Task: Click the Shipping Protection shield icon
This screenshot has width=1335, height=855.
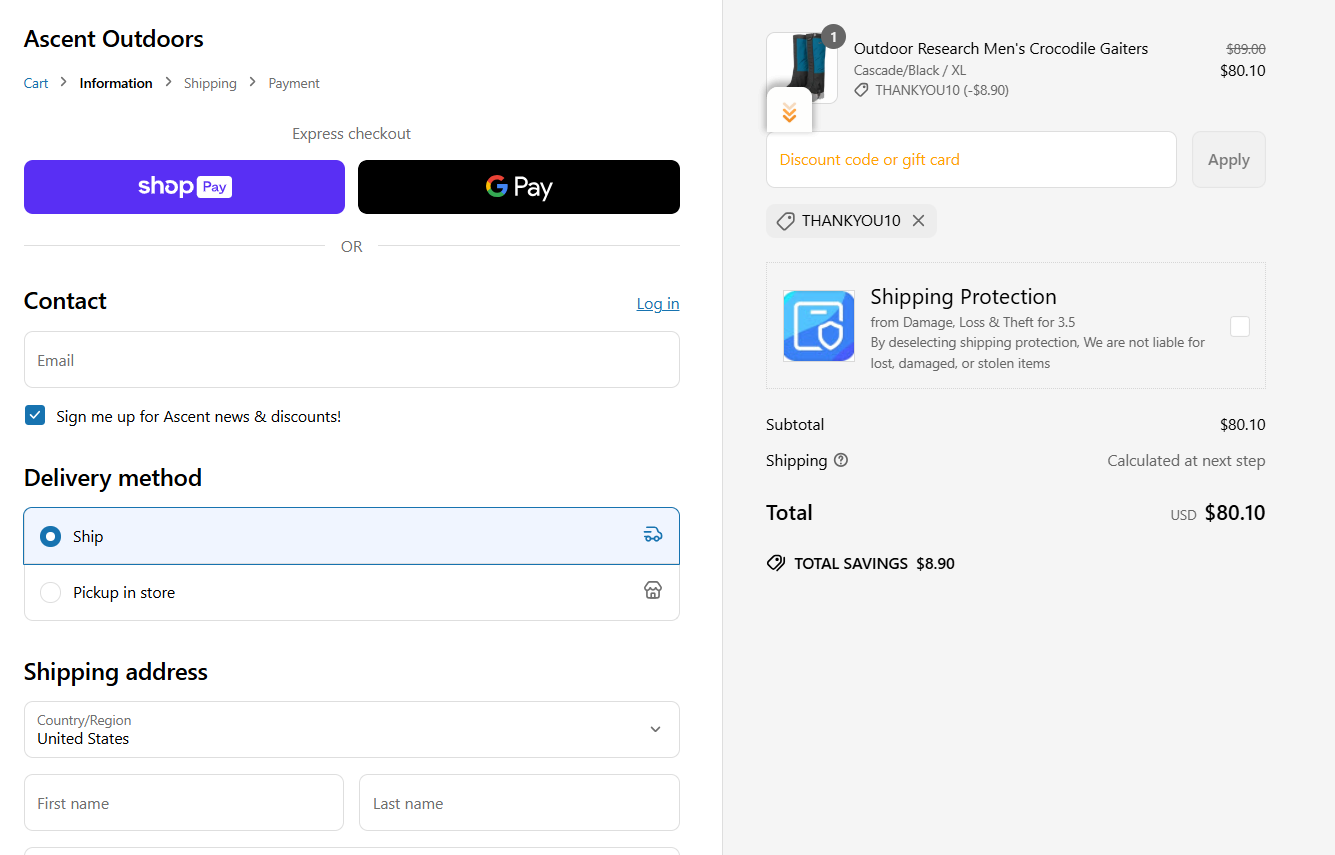Action: (x=819, y=326)
